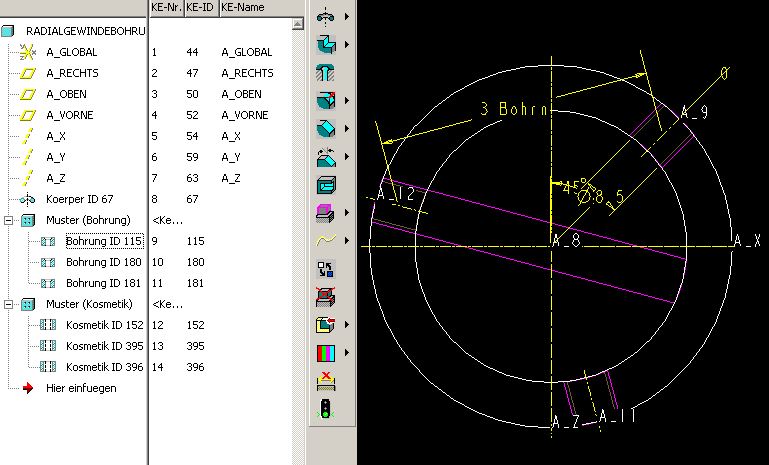769x465 pixels.
Task: Select the Shell tool icon
Action: pos(326,184)
